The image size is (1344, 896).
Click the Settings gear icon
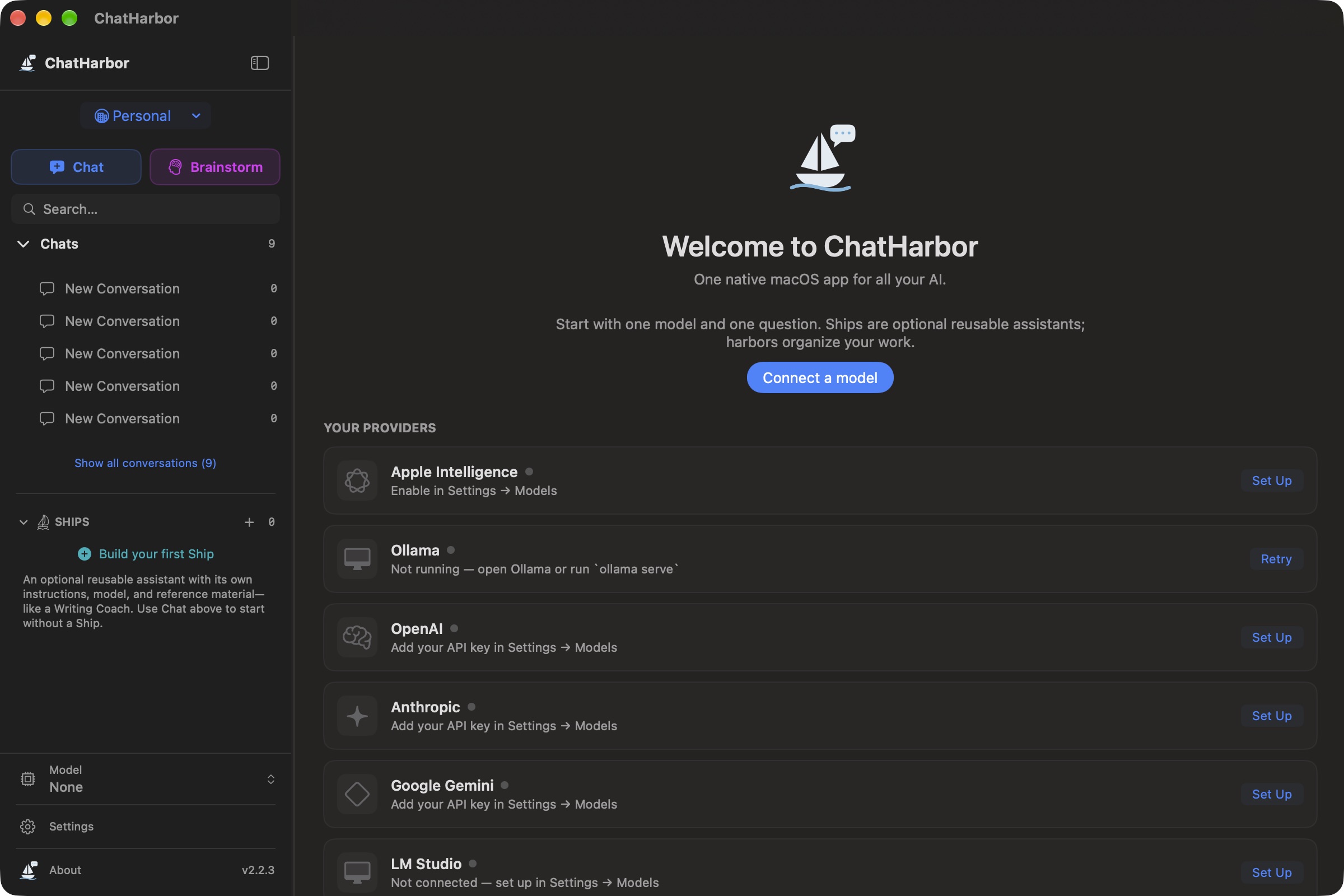27,827
